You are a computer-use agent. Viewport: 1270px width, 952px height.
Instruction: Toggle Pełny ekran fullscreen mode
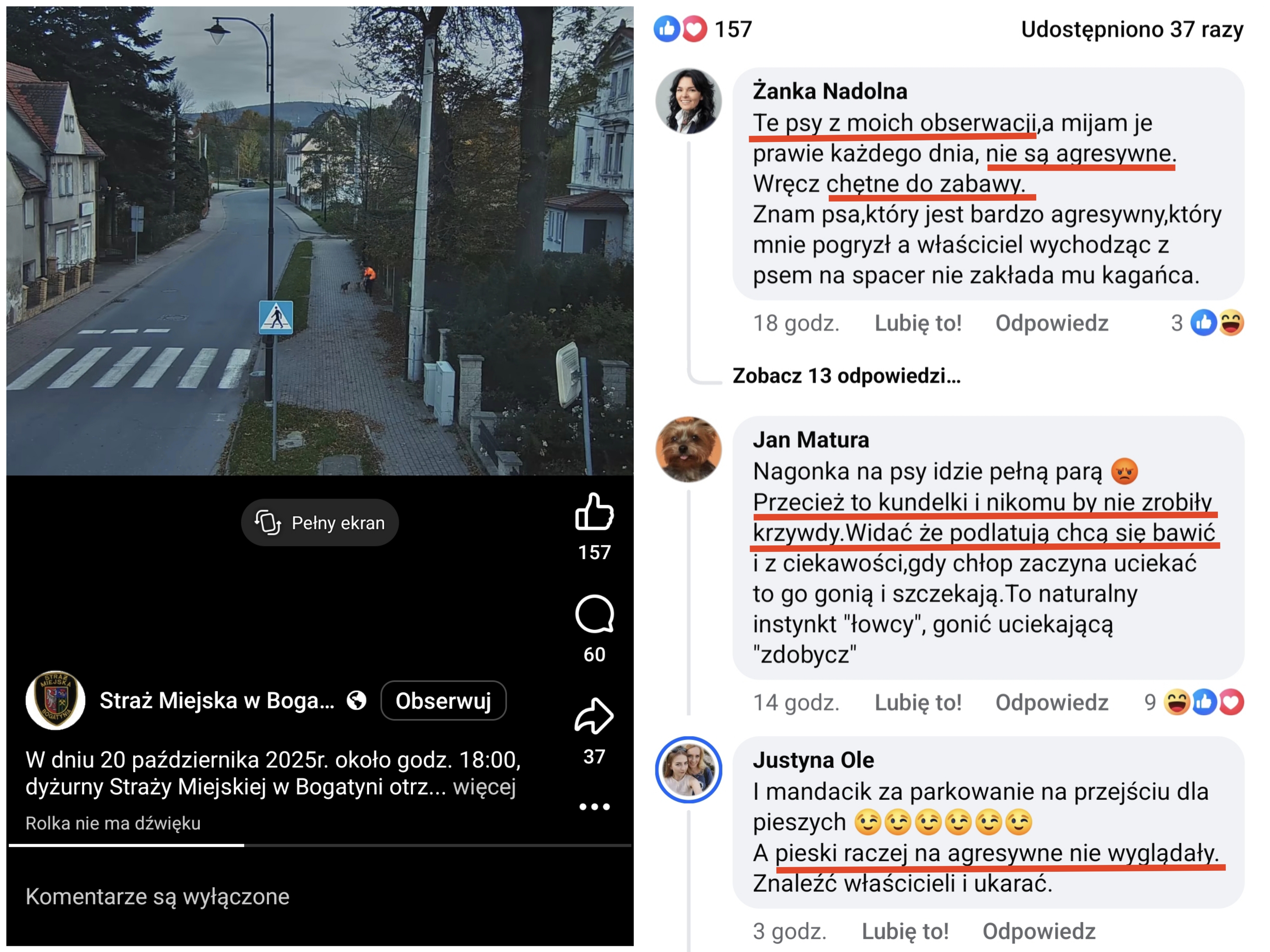click(320, 522)
